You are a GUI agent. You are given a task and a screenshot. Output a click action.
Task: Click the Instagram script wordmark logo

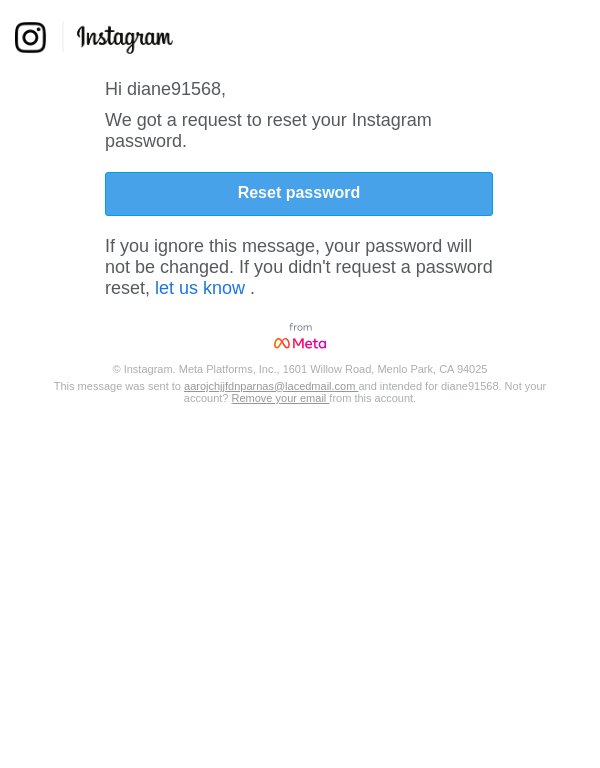pos(125,39)
